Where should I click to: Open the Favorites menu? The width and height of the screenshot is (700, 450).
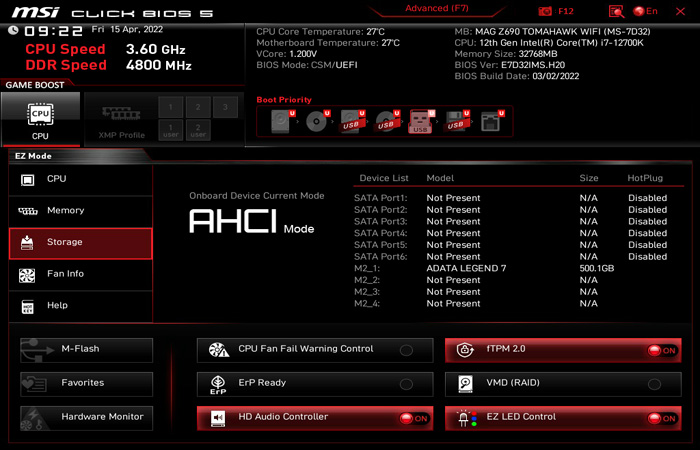click(x=87, y=384)
